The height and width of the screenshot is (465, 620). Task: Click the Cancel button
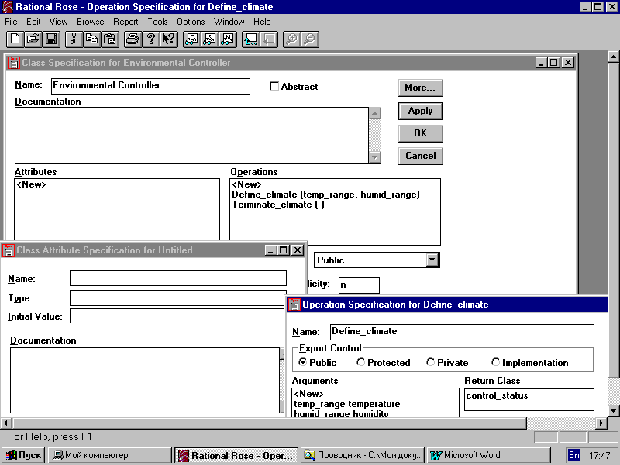click(419, 156)
